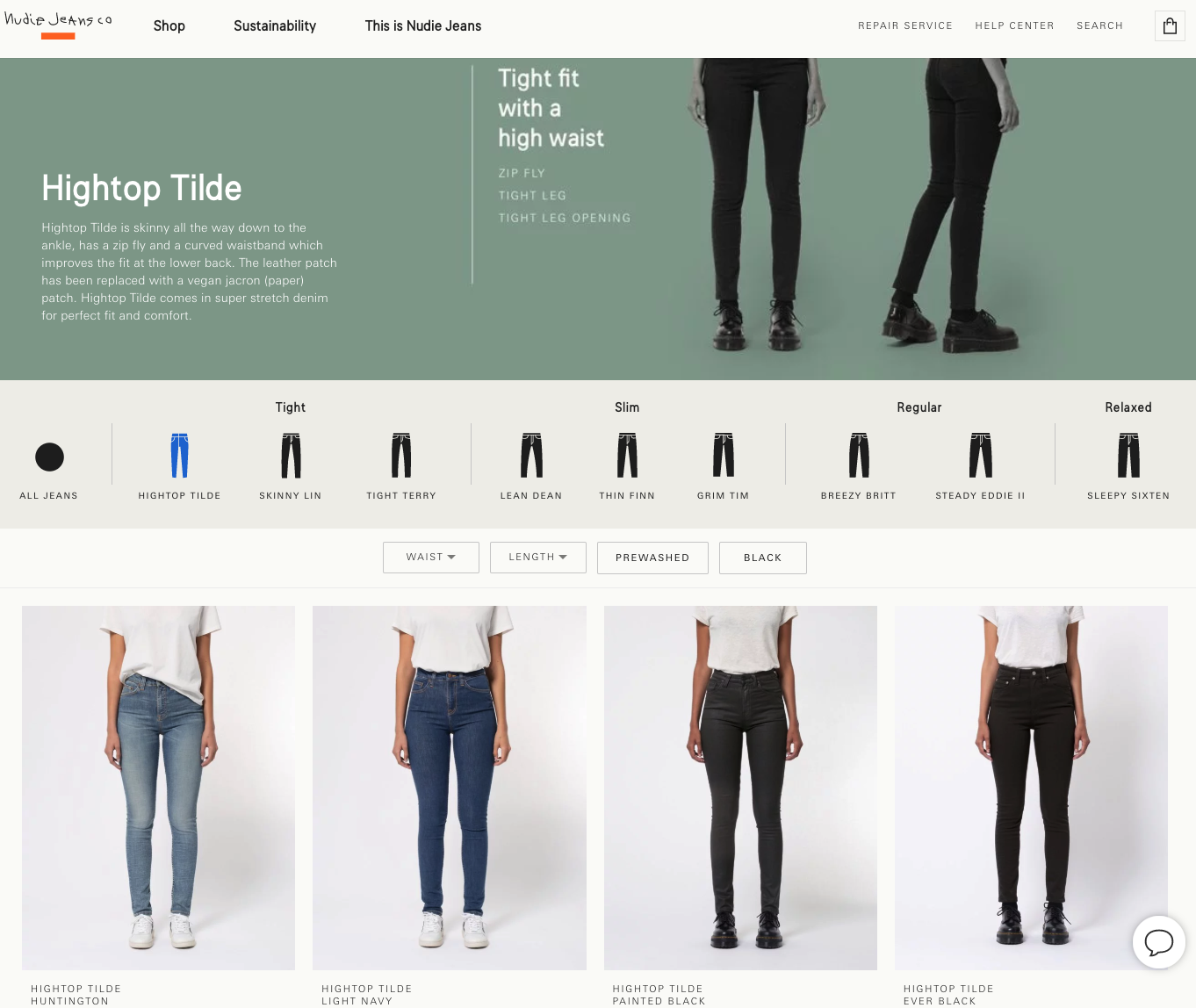Select the Hightop Tilde jeans fit icon
Viewport: 1196px width, 1008px height.
[x=179, y=455]
